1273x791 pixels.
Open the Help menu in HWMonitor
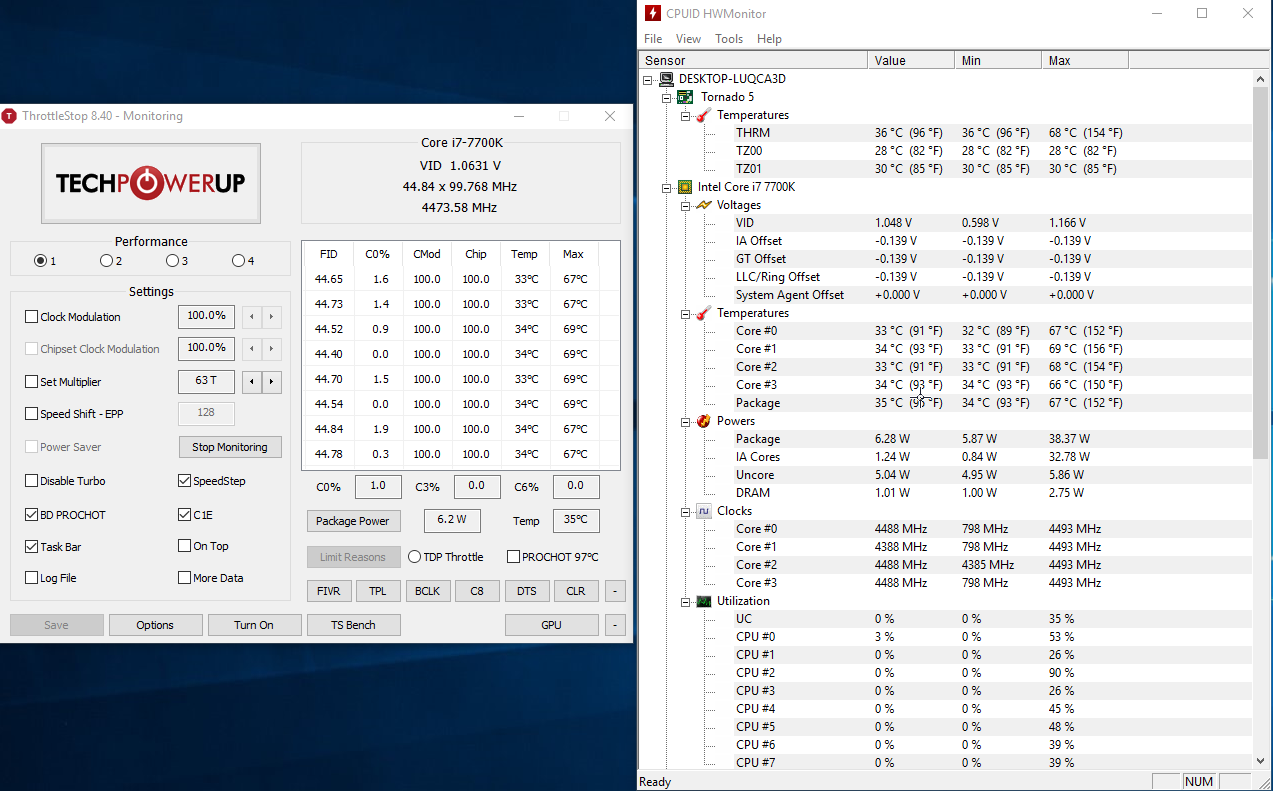pyautogui.click(x=769, y=39)
